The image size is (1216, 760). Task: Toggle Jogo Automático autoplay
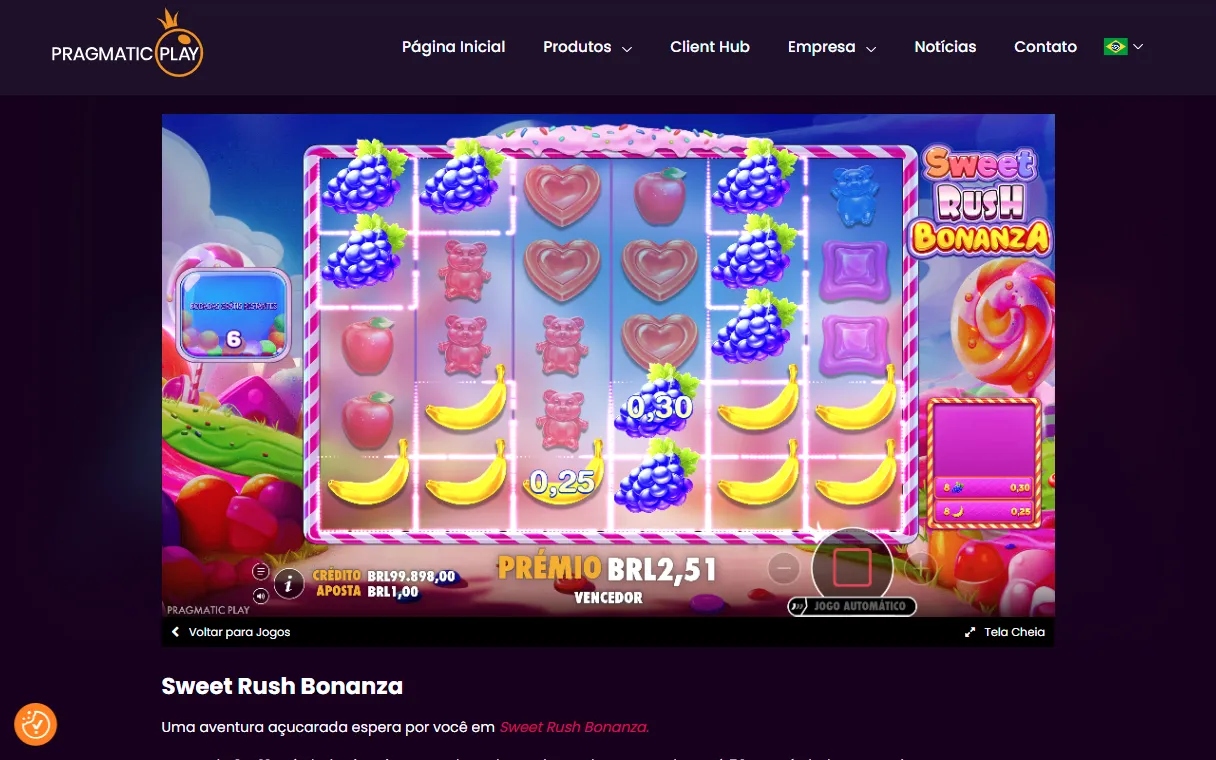pos(852,606)
